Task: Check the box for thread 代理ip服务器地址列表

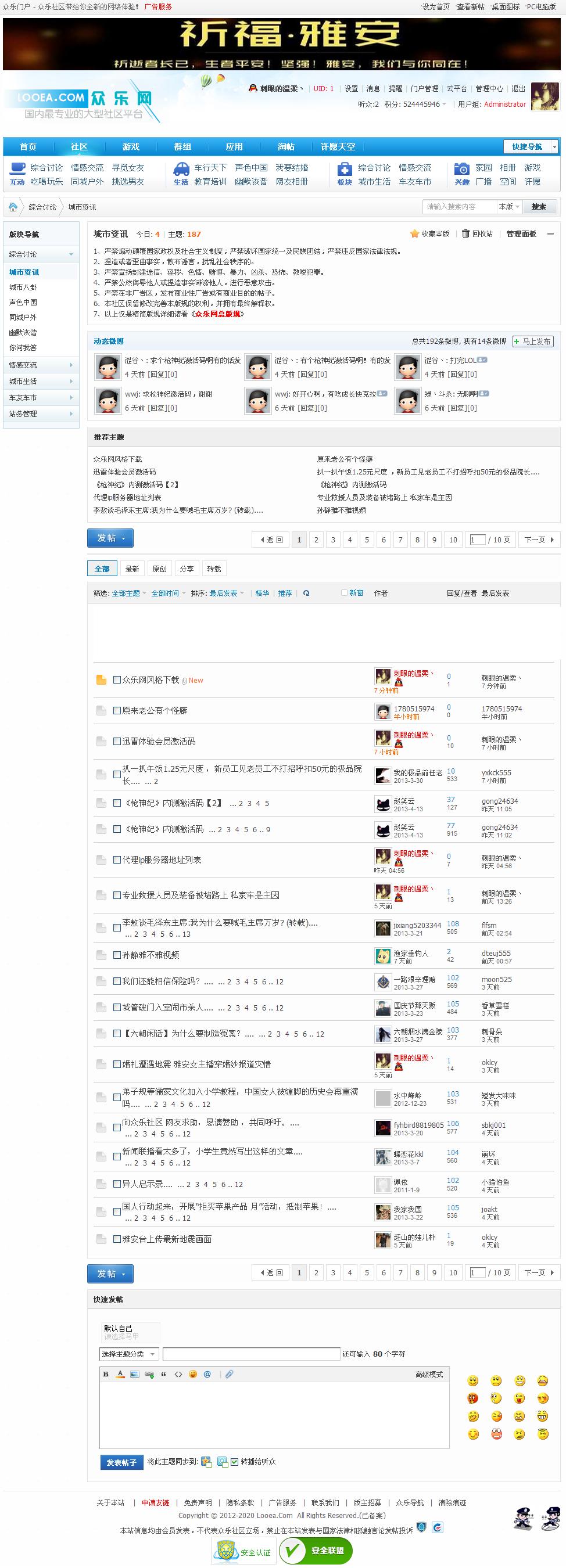Action: tap(117, 859)
